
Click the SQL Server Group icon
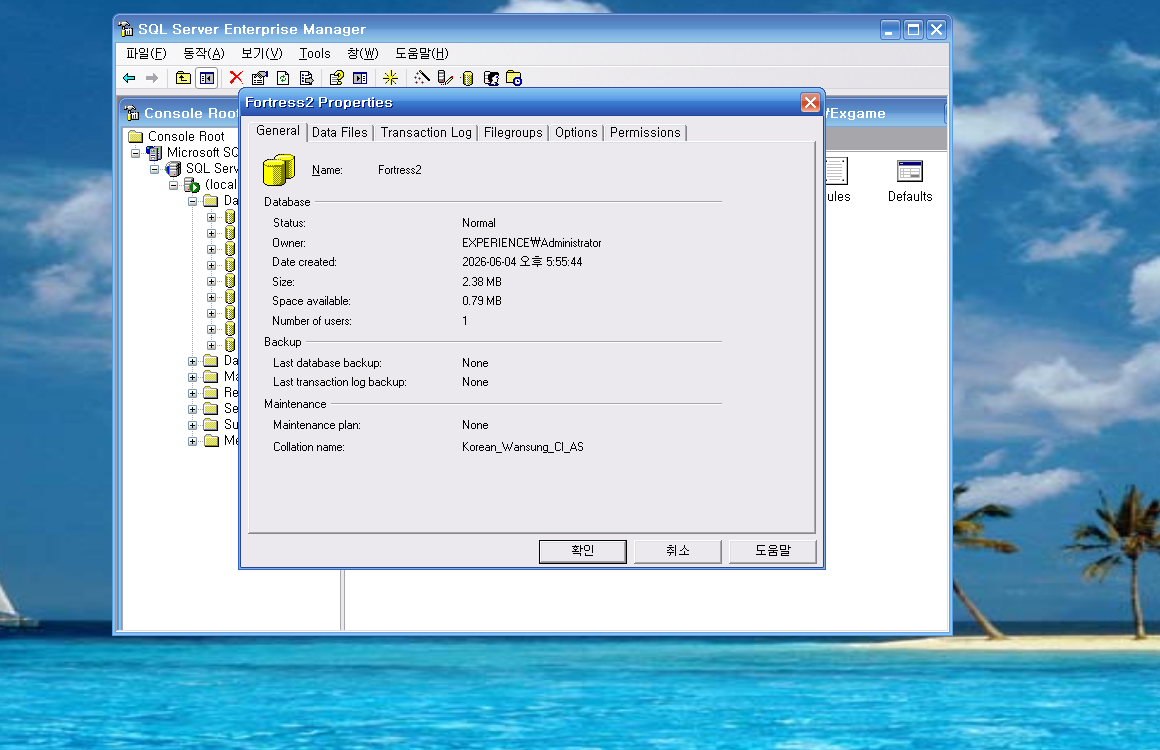pyautogui.click(x=173, y=169)
